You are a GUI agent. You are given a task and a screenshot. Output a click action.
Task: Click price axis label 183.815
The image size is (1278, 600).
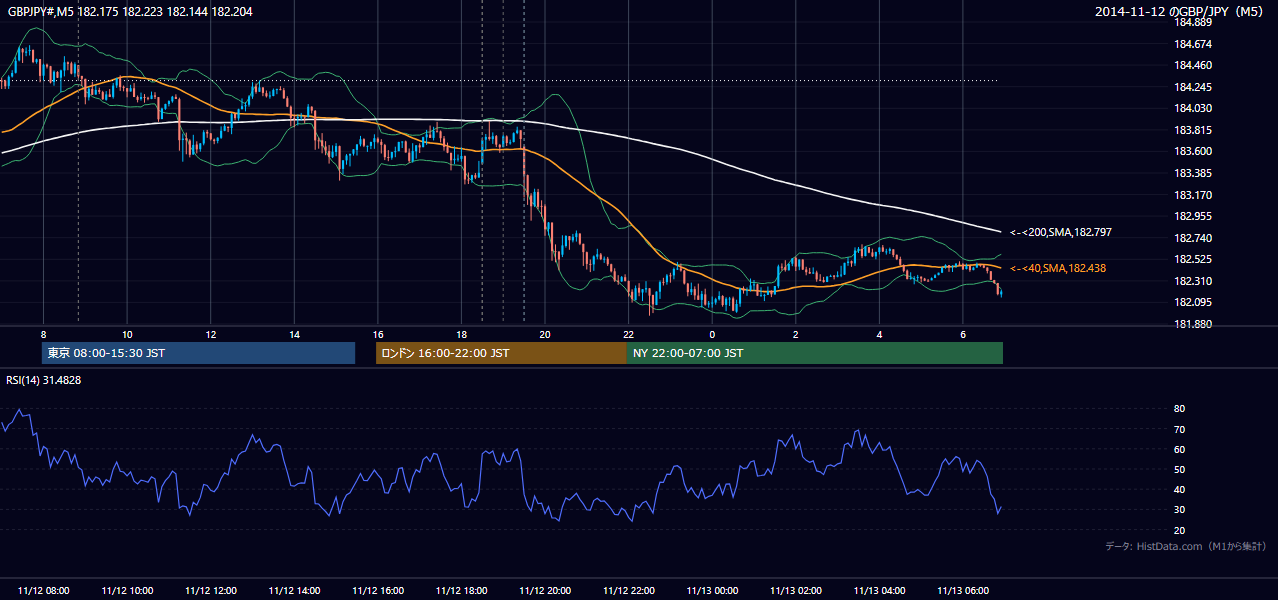click(1192, 130)
